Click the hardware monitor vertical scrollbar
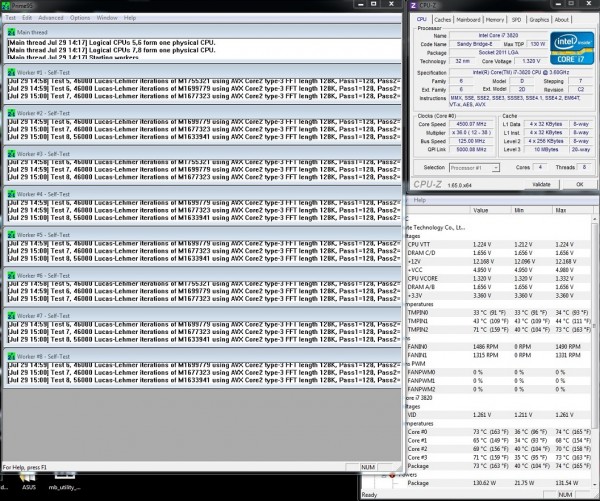Viewport: 600px width, 501px height. point(594,325)
